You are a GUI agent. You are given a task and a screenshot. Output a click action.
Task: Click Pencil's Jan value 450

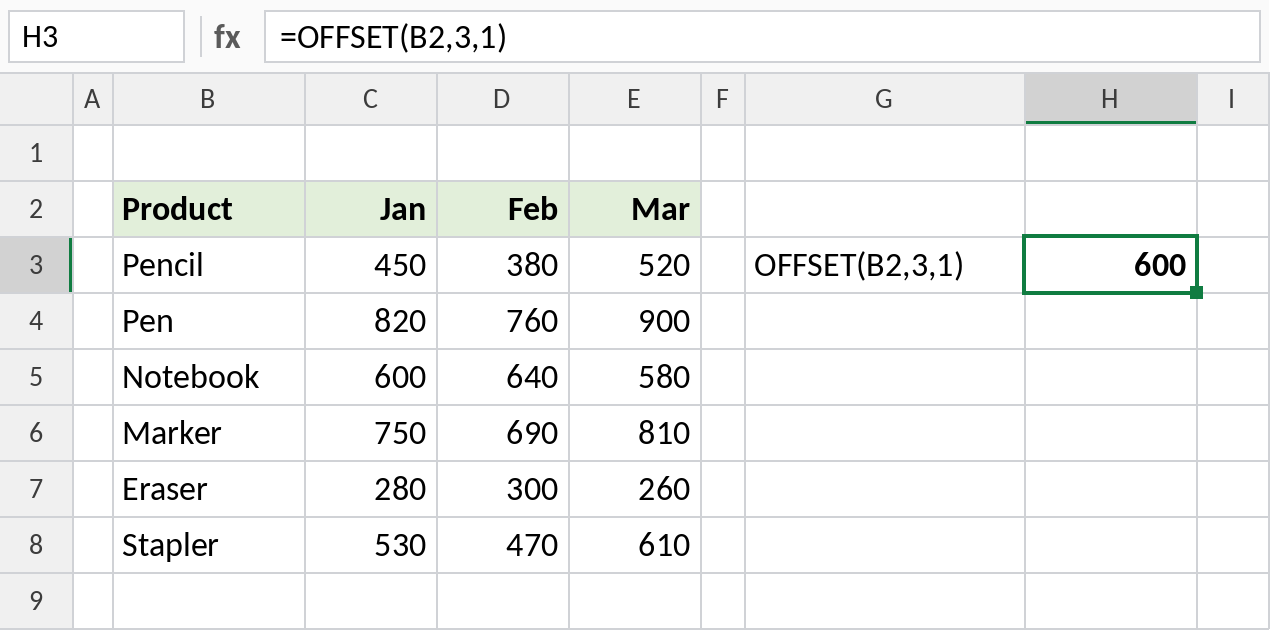click(x=371, y=265)
